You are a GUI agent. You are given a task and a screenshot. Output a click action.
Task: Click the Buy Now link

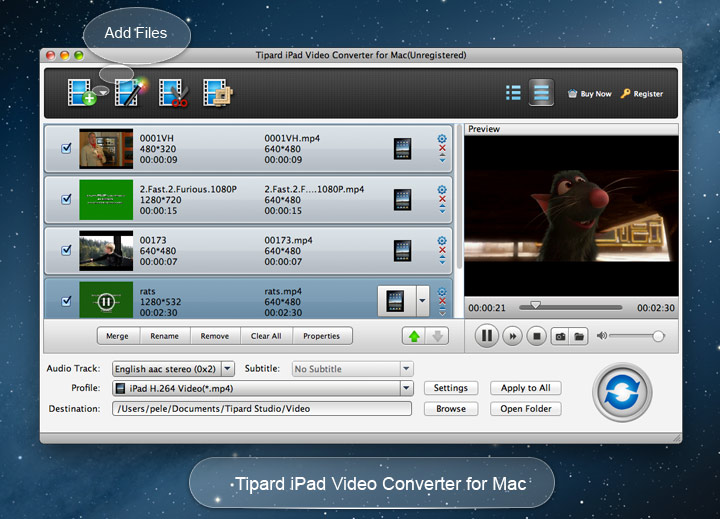(590, 94)
